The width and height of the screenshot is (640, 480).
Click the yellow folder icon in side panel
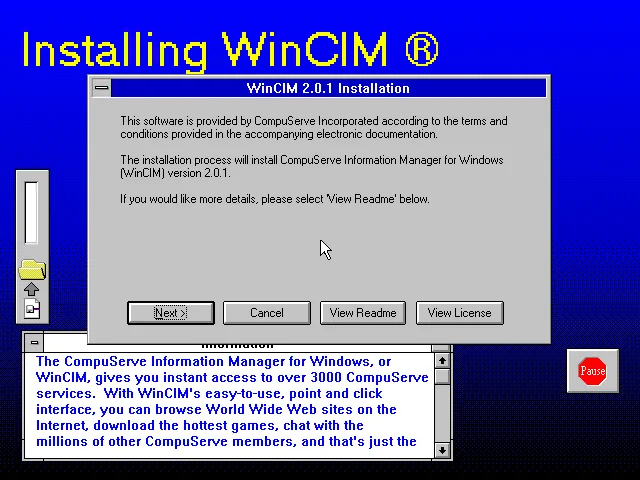tap(32, 269)
